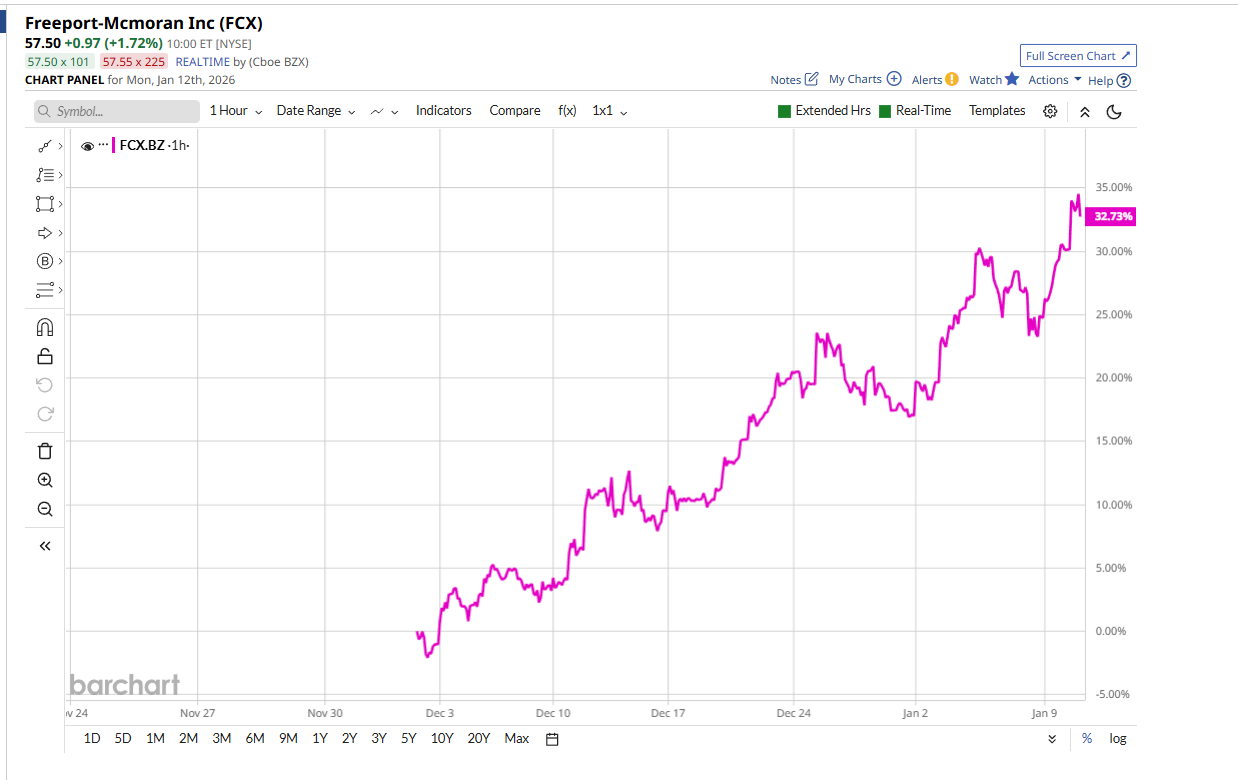
Task: Toggle the Real-Time checkbox
Action: tap(885, 111)
